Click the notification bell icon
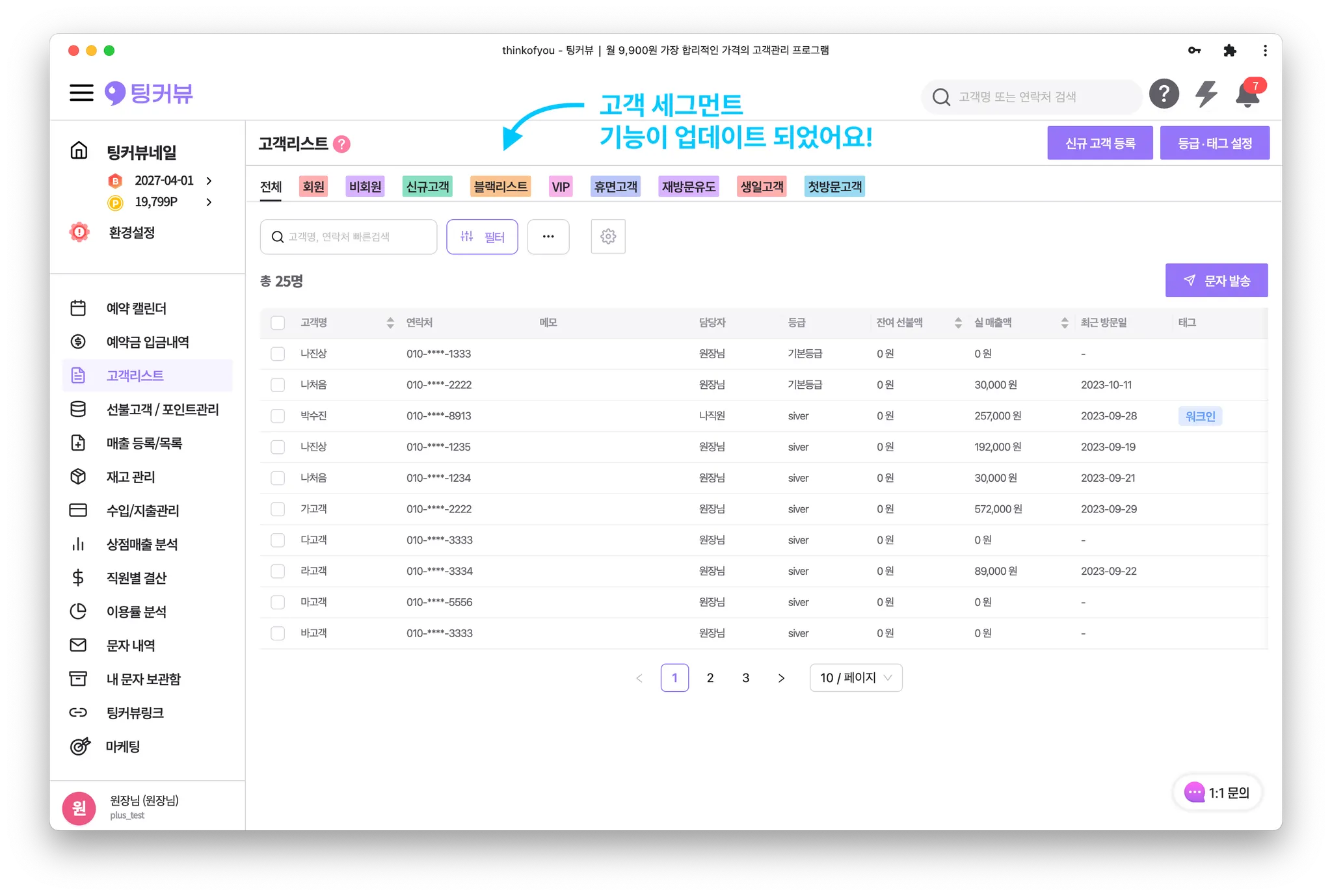Viewport: 1332px width, 896px height. click(1247, 95)
